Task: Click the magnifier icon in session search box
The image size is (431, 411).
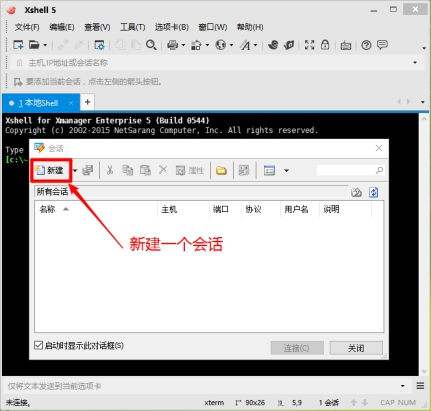Action: (x=379, y=170)
